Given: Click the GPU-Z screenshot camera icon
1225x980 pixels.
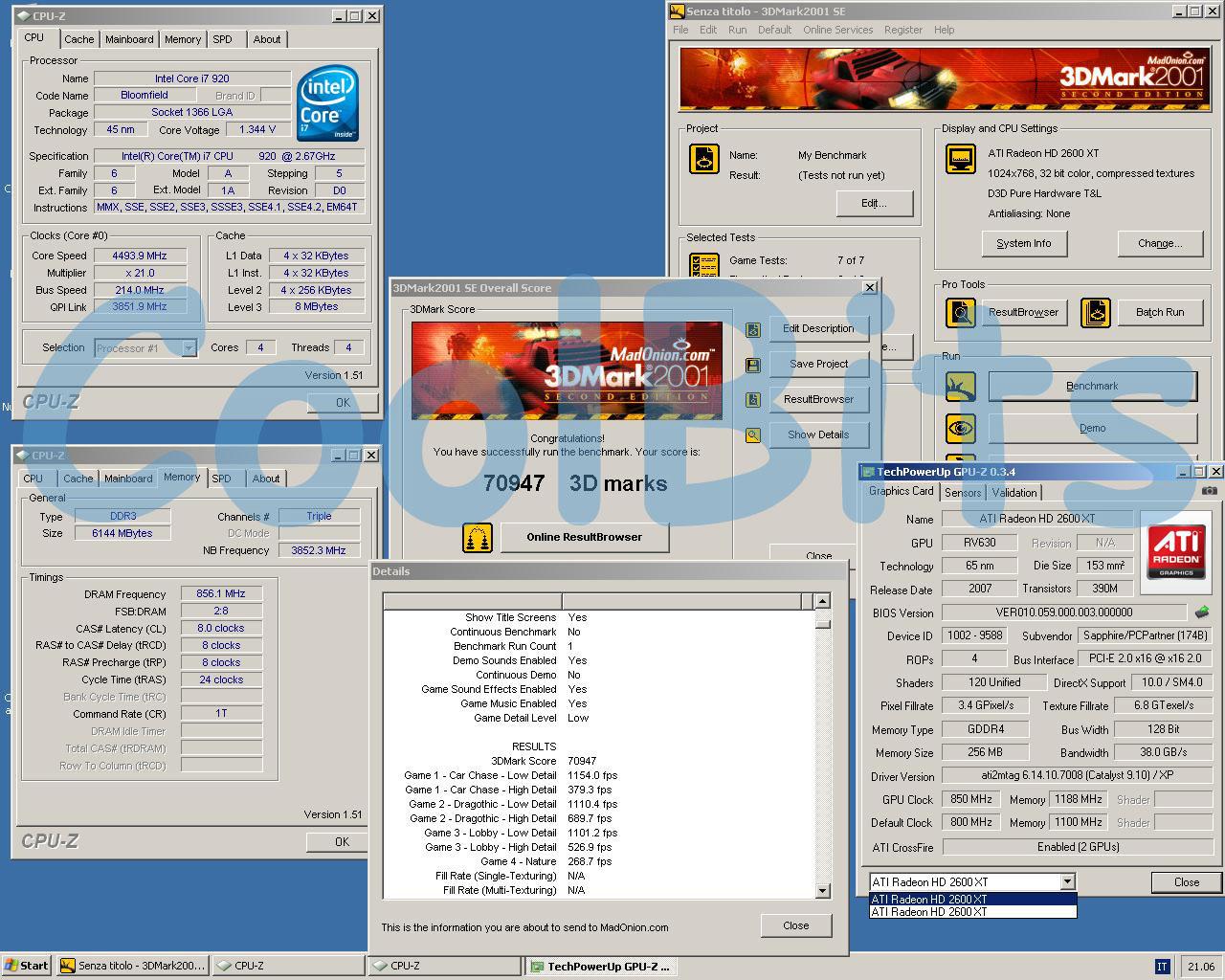Looking at the screenshot, I should click(1210, 491).
